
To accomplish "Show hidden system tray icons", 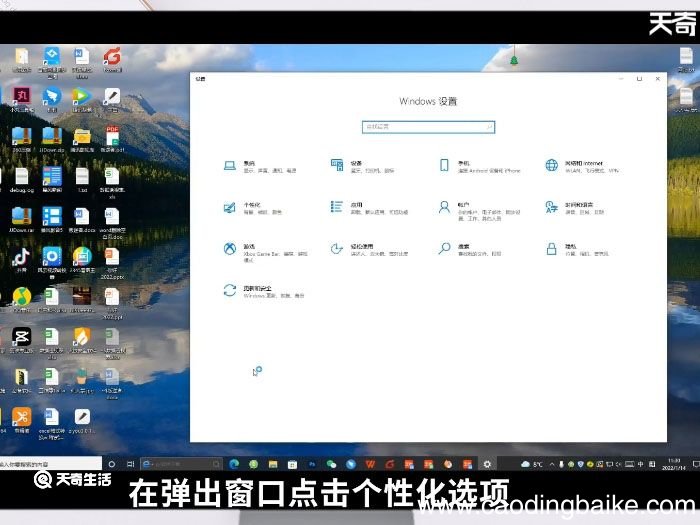I will [552, 464].
